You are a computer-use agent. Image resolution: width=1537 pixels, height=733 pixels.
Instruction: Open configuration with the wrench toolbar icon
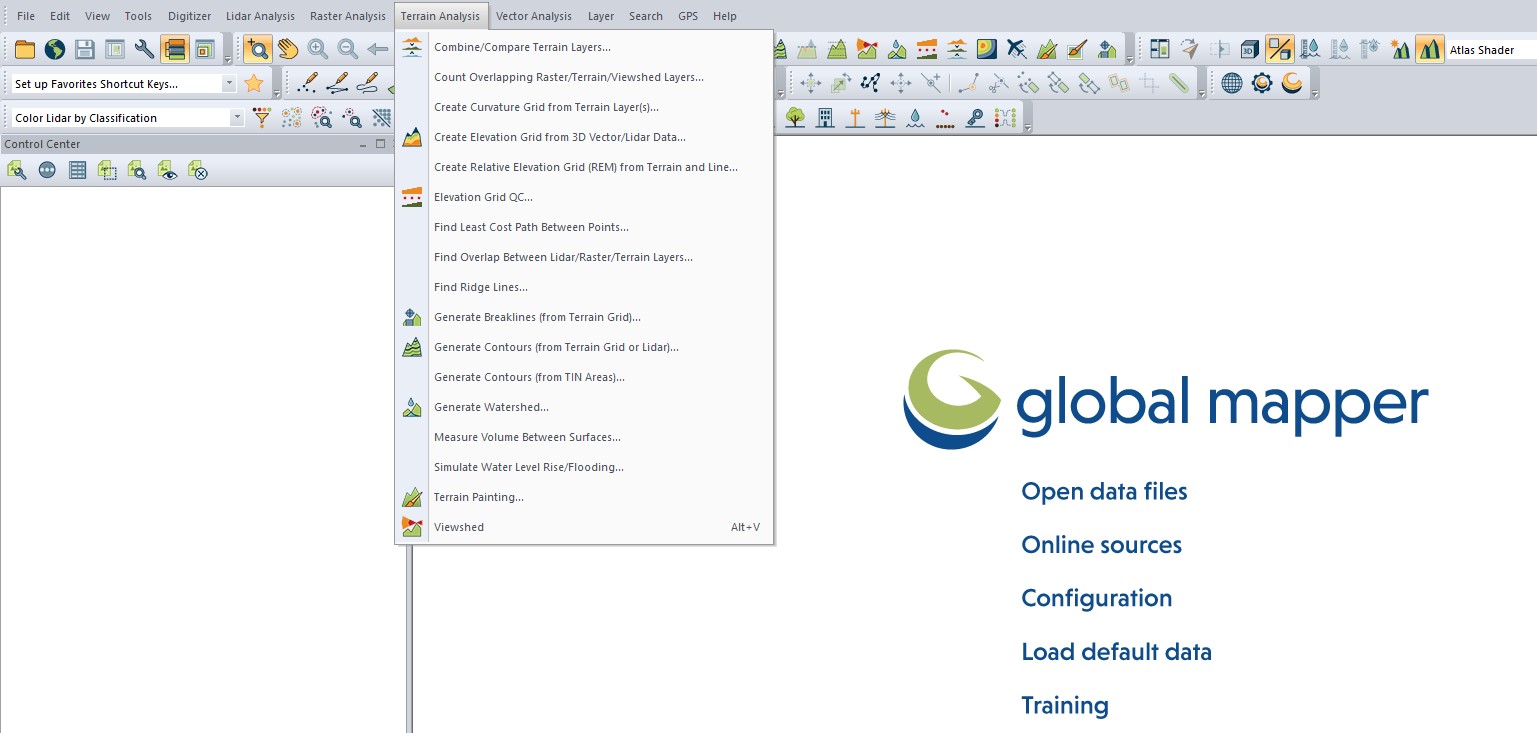click(x=145, y=49)
